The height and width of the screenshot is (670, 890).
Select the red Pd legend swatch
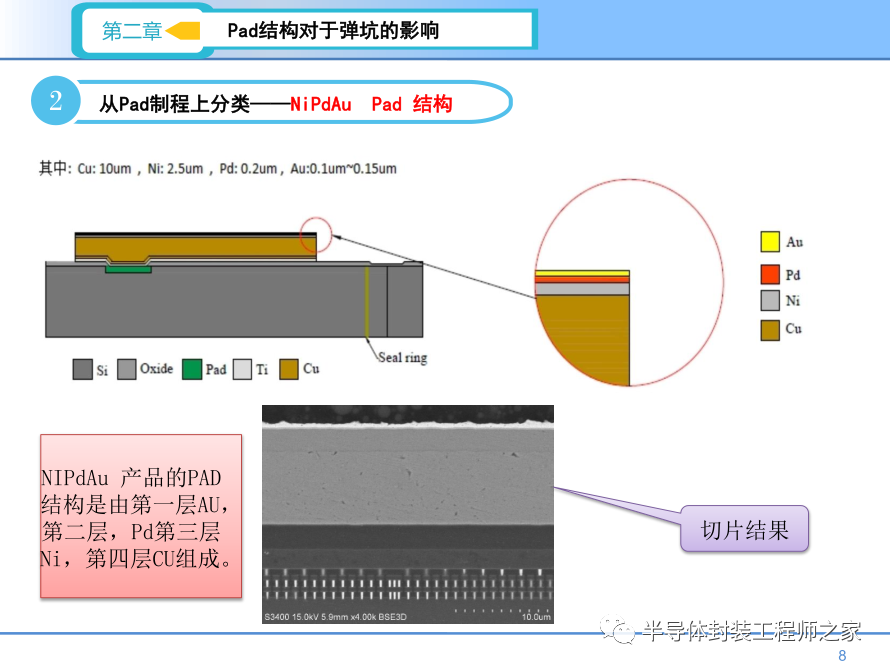769,274
